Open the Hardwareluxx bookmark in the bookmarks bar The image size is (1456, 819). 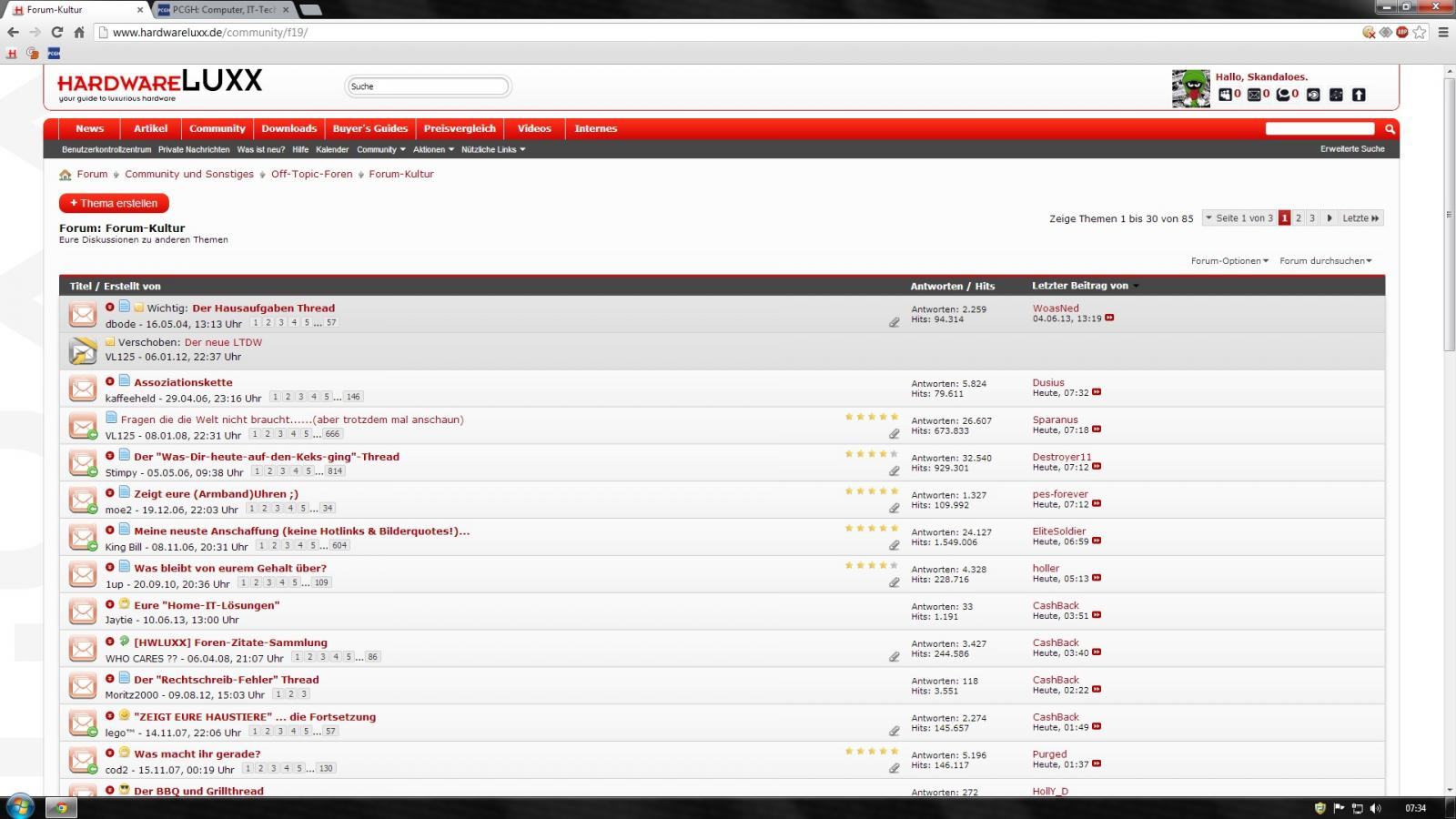[x=12, y=54]
